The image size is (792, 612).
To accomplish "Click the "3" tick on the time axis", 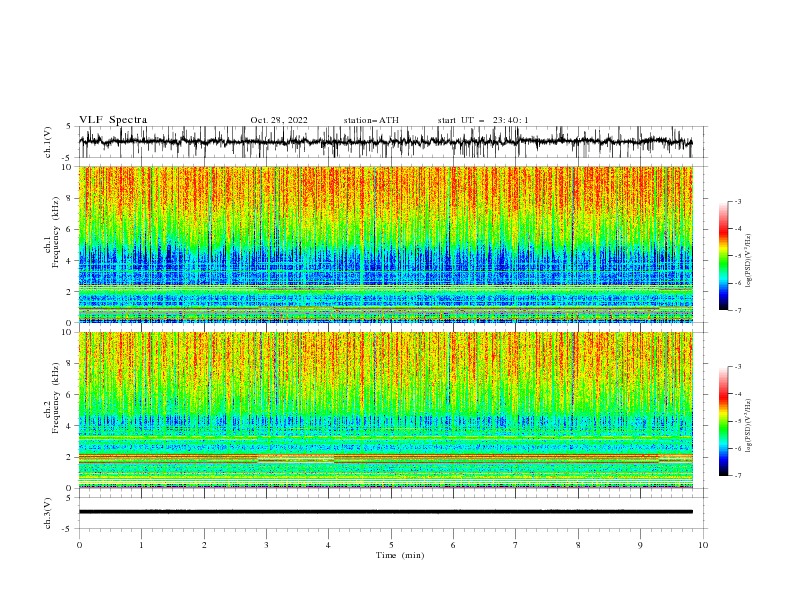I will pos(266,545).
